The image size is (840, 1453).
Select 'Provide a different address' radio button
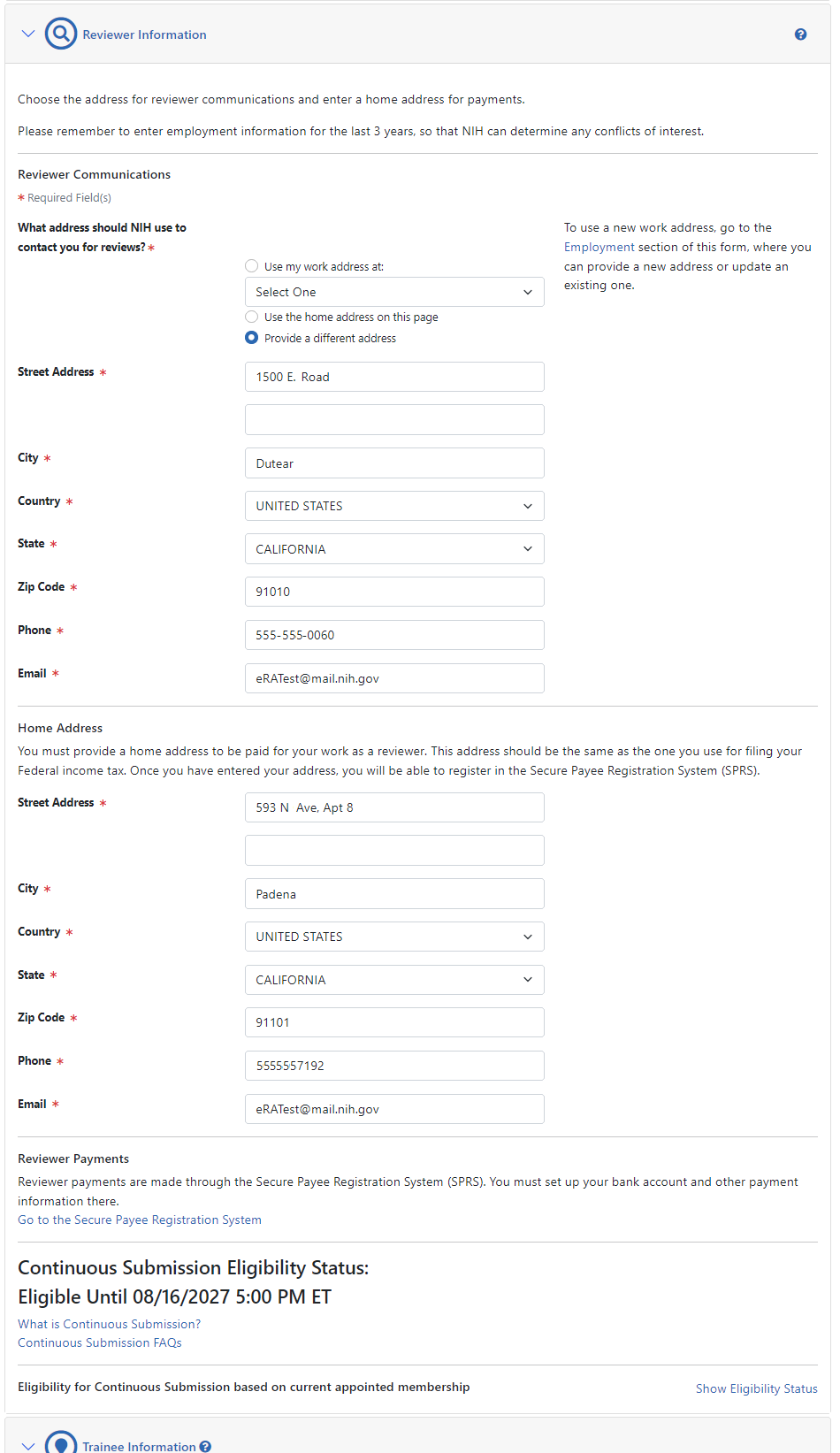click(x=252, y=338)
